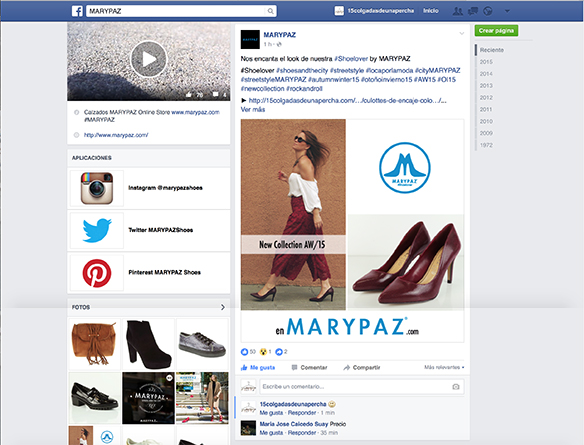Jump to 2014 in timeline
This screenshot has width=584, height=445.
(486, 74)
